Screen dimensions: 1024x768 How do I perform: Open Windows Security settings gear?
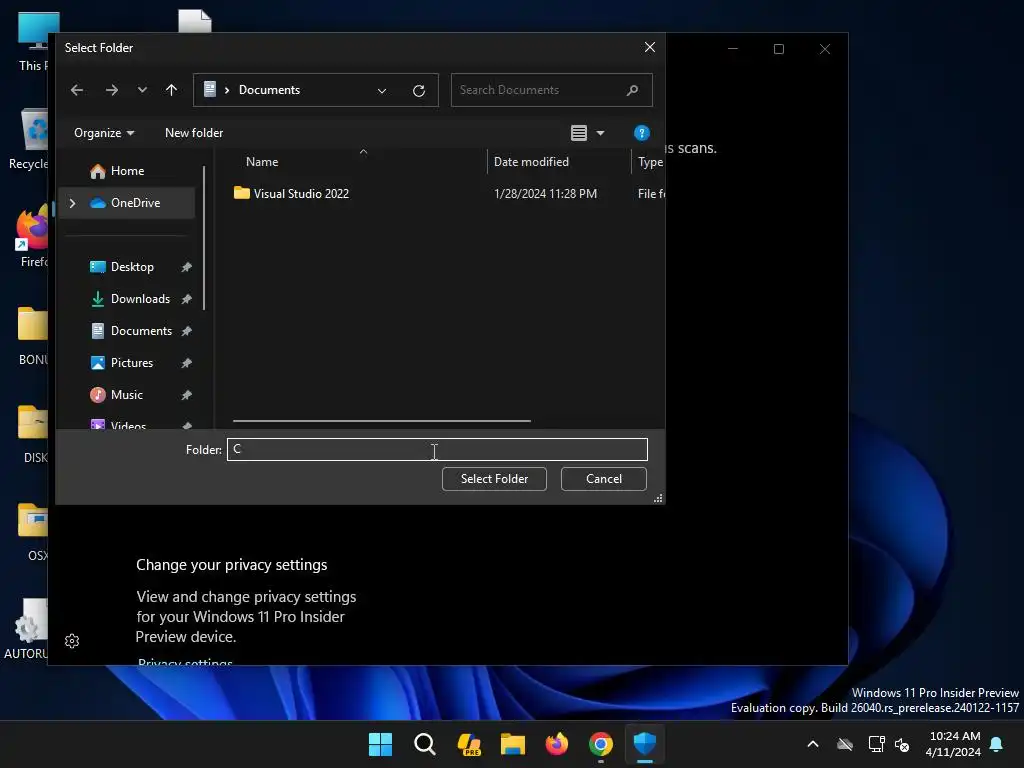pos(72,641)
